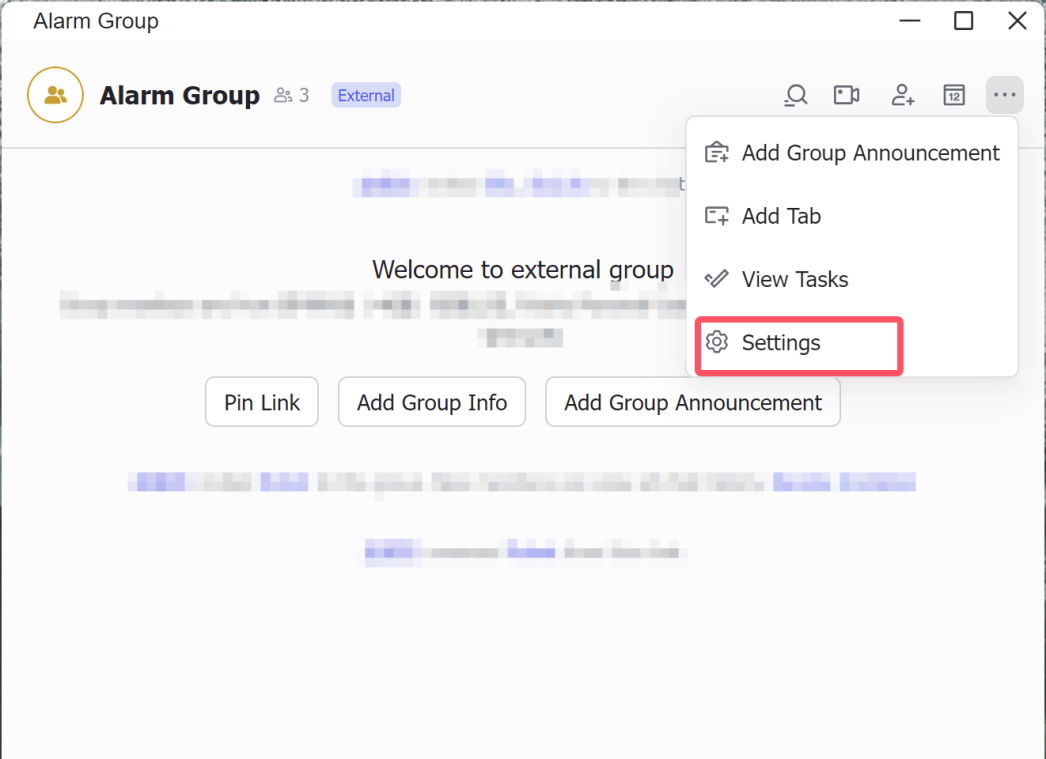Search in the Alarm Group chat
This screenshot has height=759, width=1046.
795,95
